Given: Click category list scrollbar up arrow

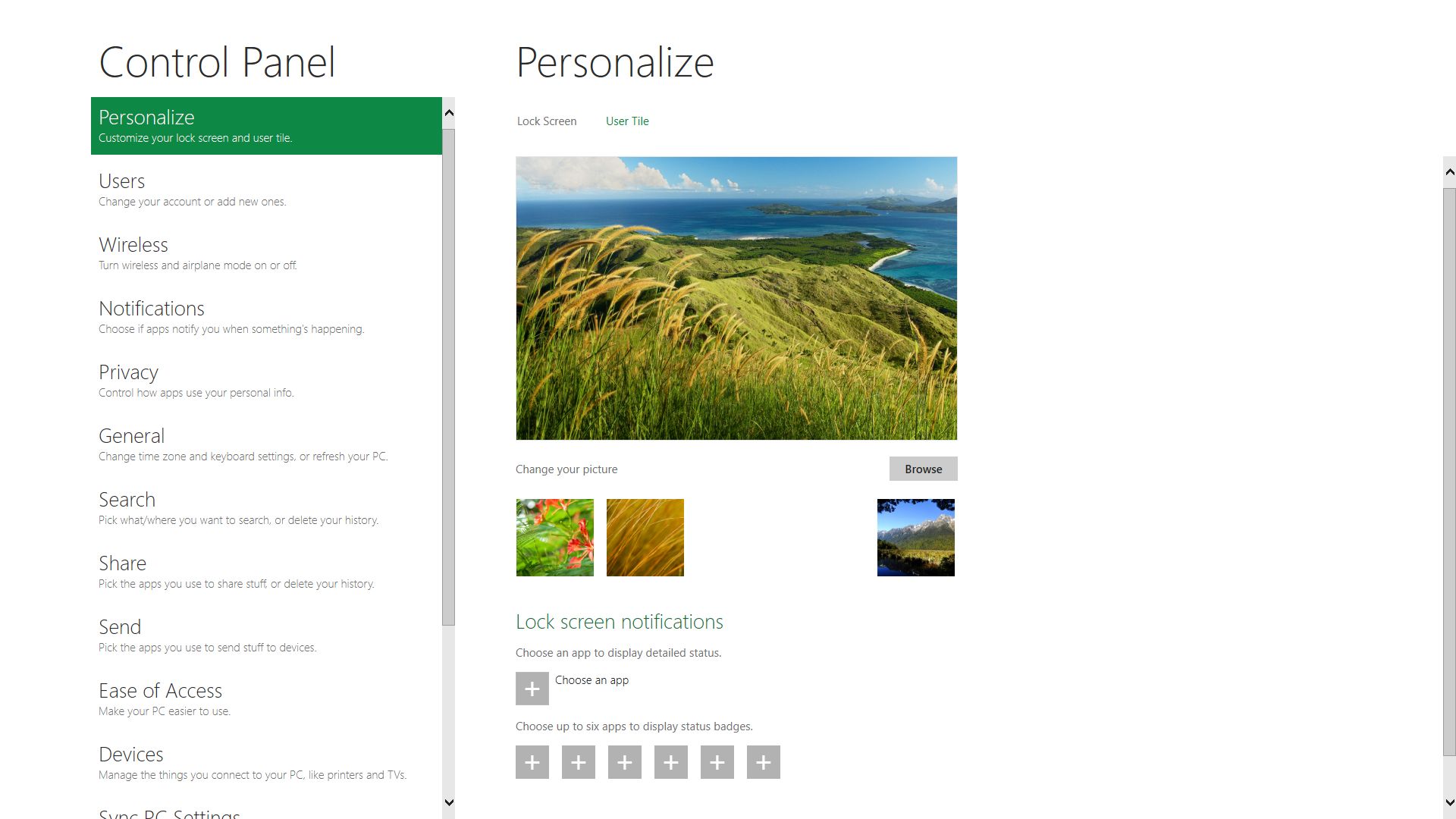Looking at the screenshot, I should 449,113.
